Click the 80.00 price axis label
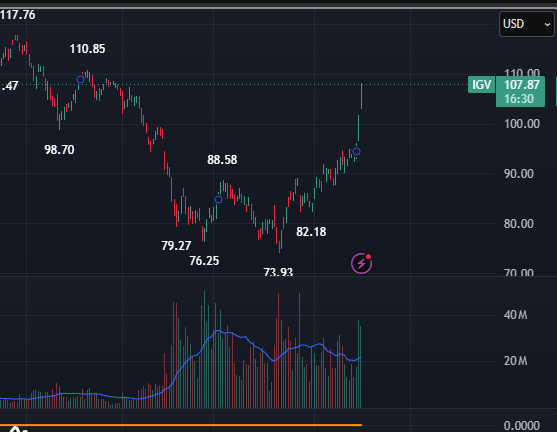This screenshot has width=557, height=432. (x=519, y=224)
